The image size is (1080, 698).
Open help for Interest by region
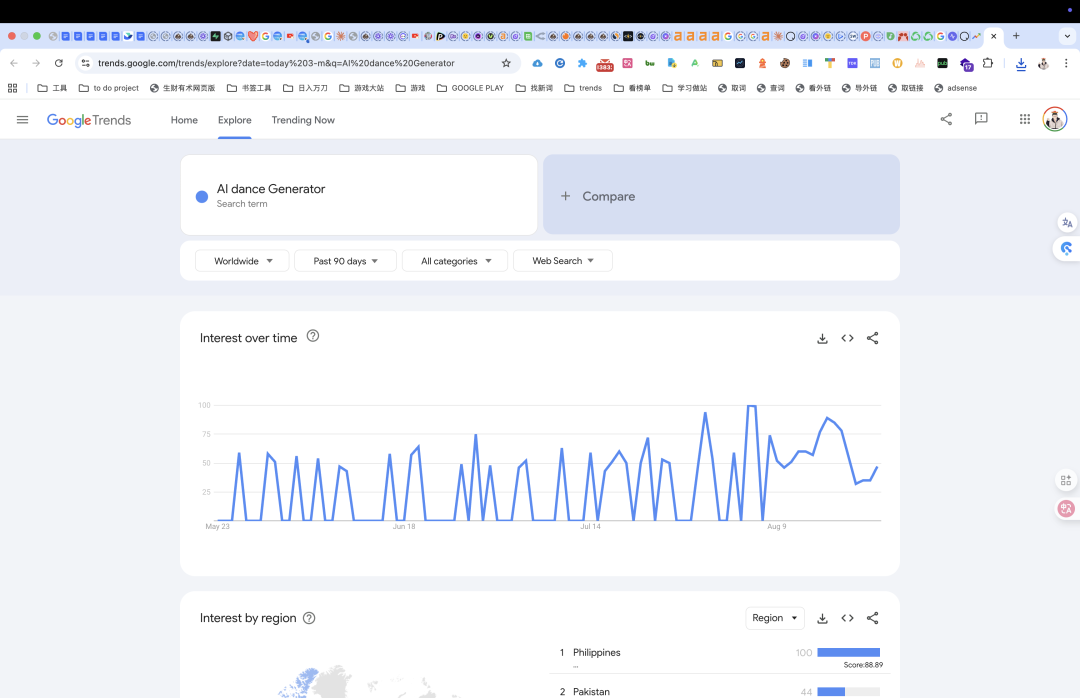[309, 618]
